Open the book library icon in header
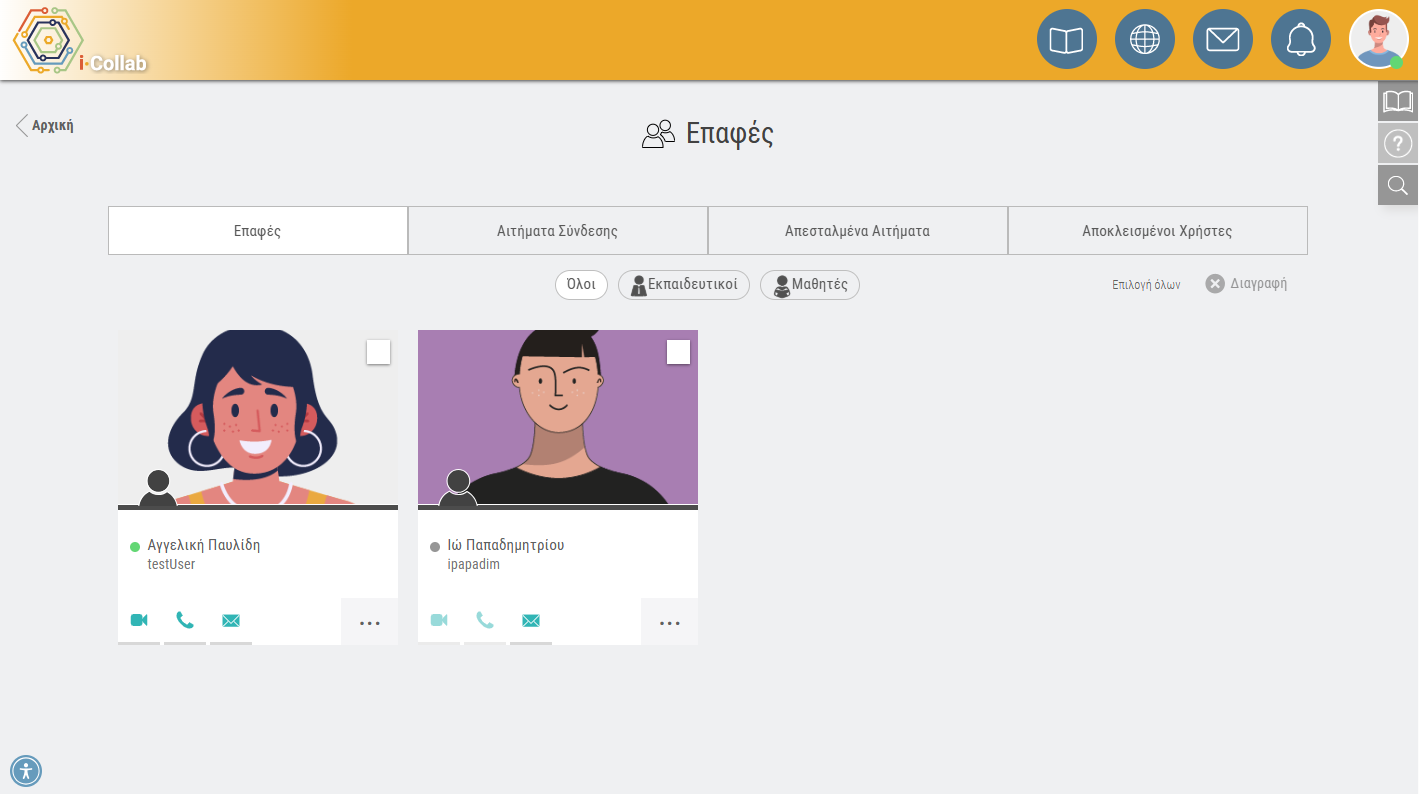This screenshot has width=1419, height=794. tap(1067, 39)
